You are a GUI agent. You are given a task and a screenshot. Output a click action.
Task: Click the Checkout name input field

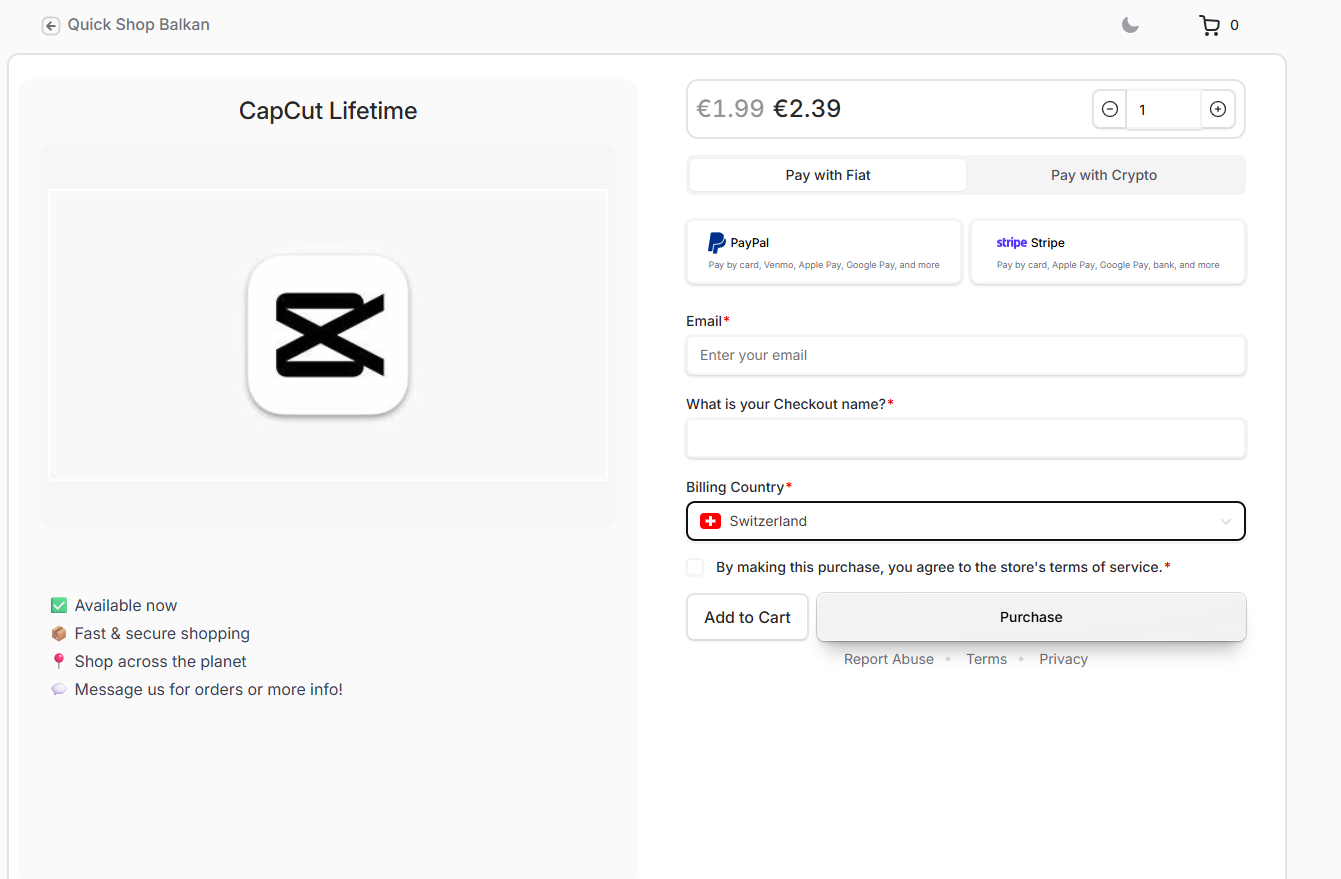point(966,438)
